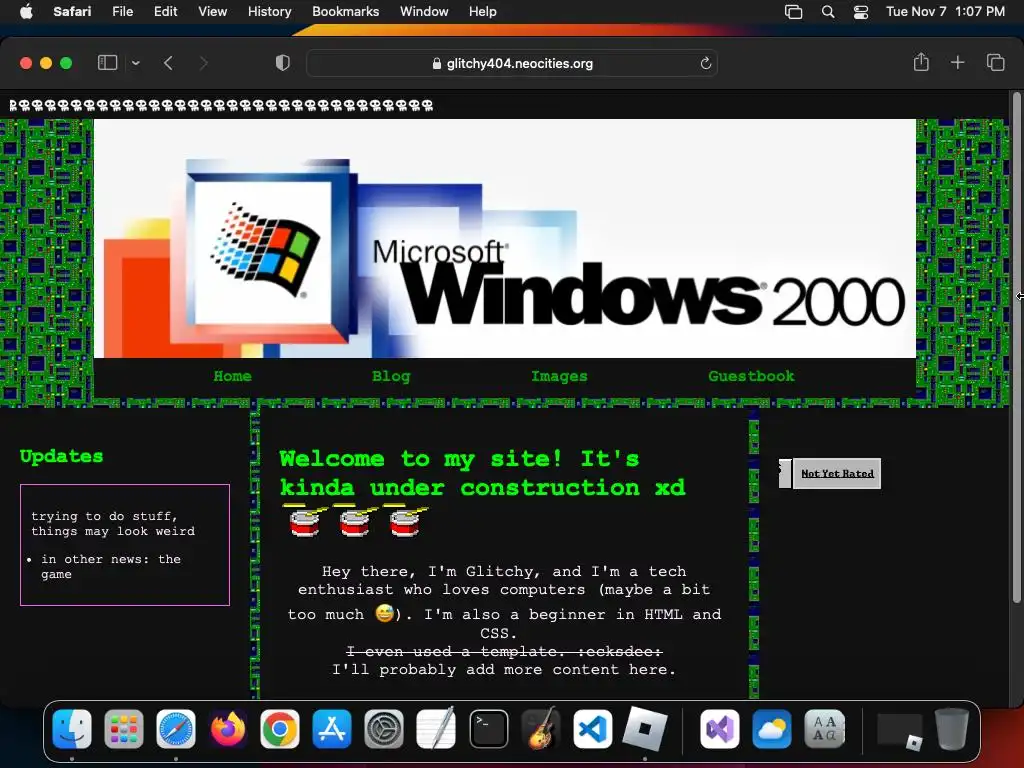Open the Help menu
1024x768 pixels.
pyautogui.click(x=483, y=11)
